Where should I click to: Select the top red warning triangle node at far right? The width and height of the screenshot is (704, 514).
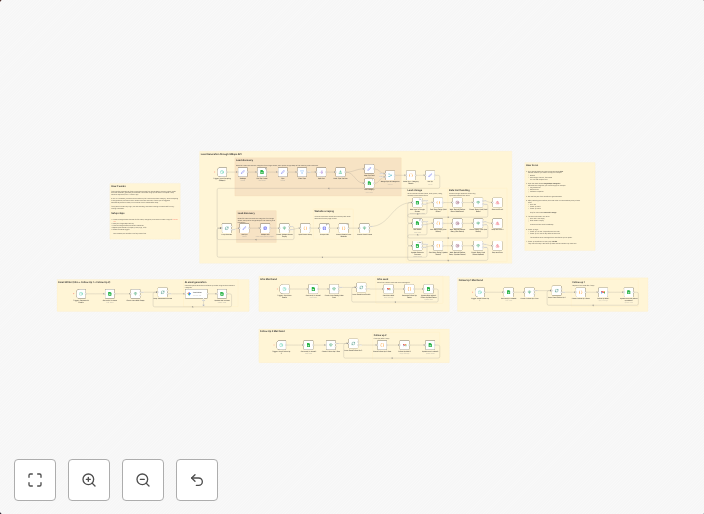point(497,203)
